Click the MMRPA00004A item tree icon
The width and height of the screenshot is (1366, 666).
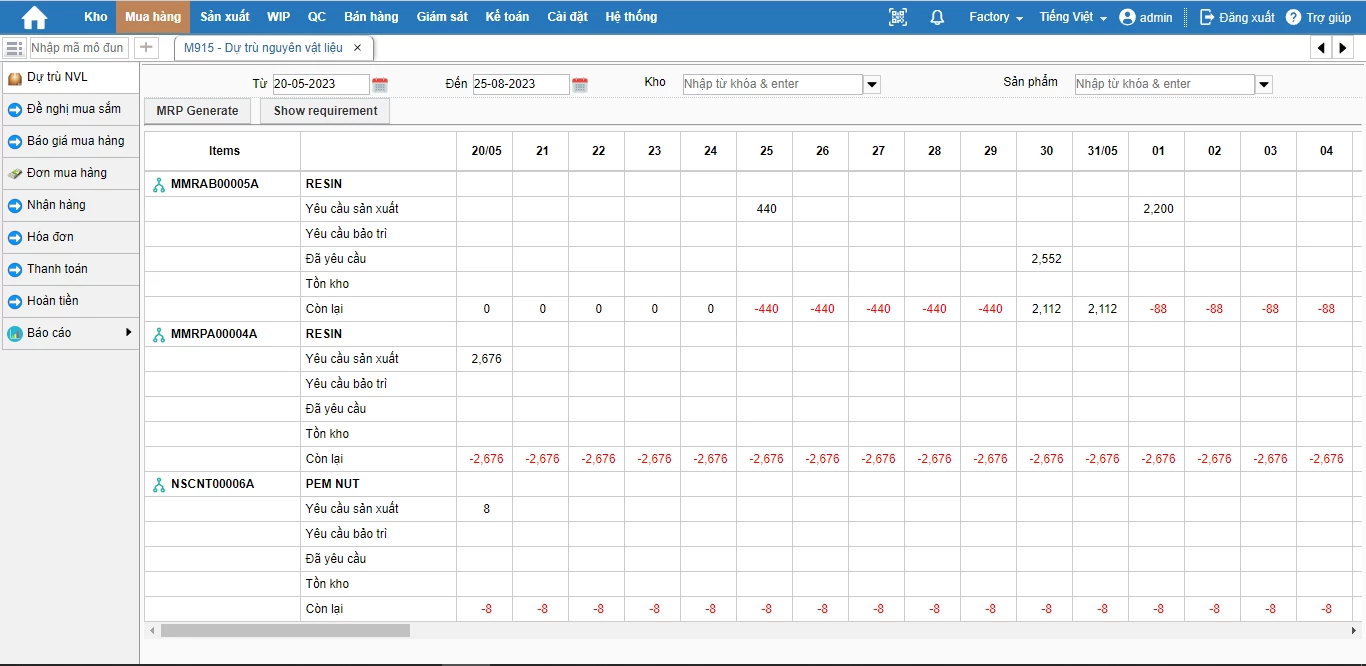pyautogui.click(x=159, y=334)
